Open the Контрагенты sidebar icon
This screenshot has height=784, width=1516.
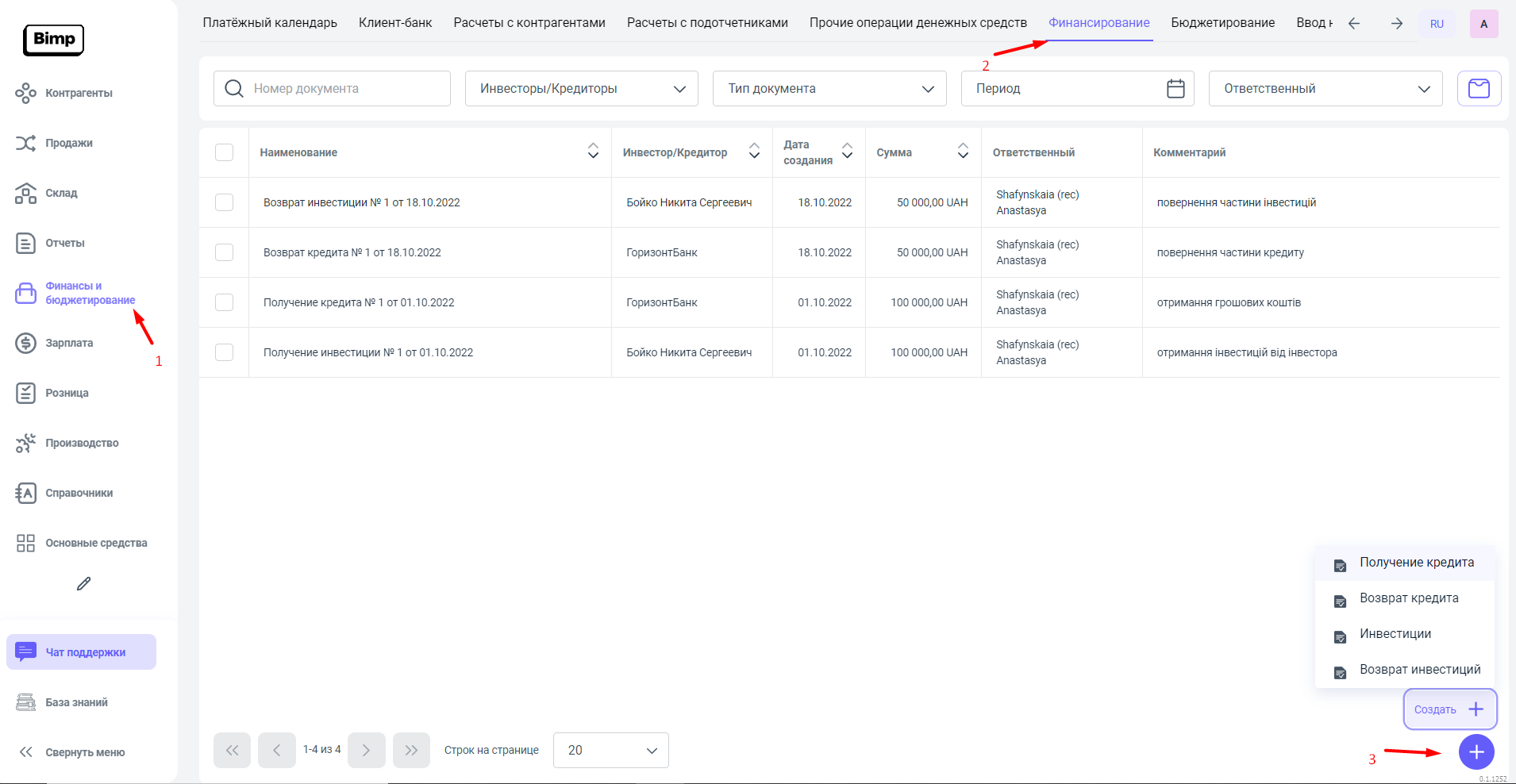pos(25,93)
